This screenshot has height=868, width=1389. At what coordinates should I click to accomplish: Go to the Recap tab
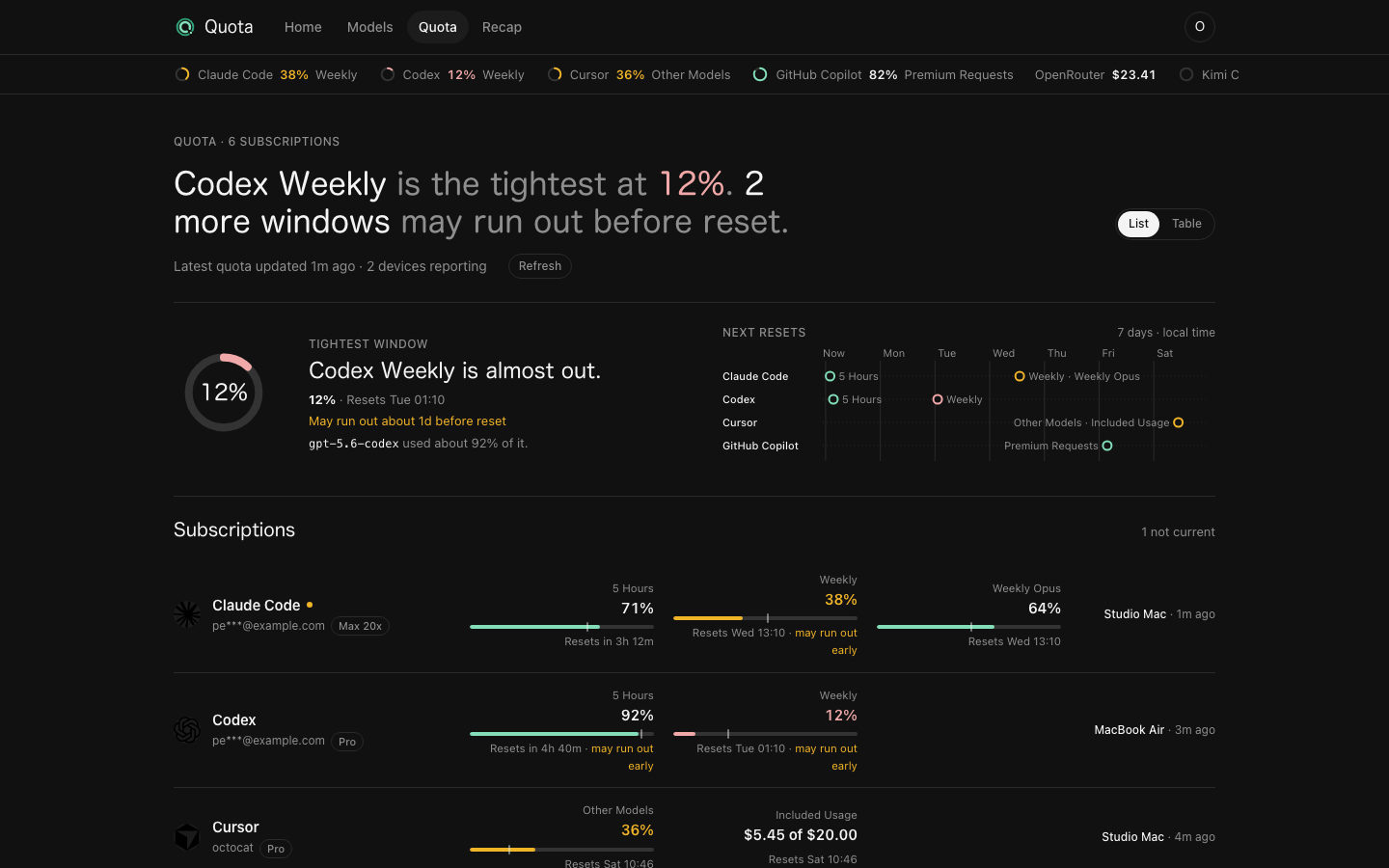click(502, 27)
